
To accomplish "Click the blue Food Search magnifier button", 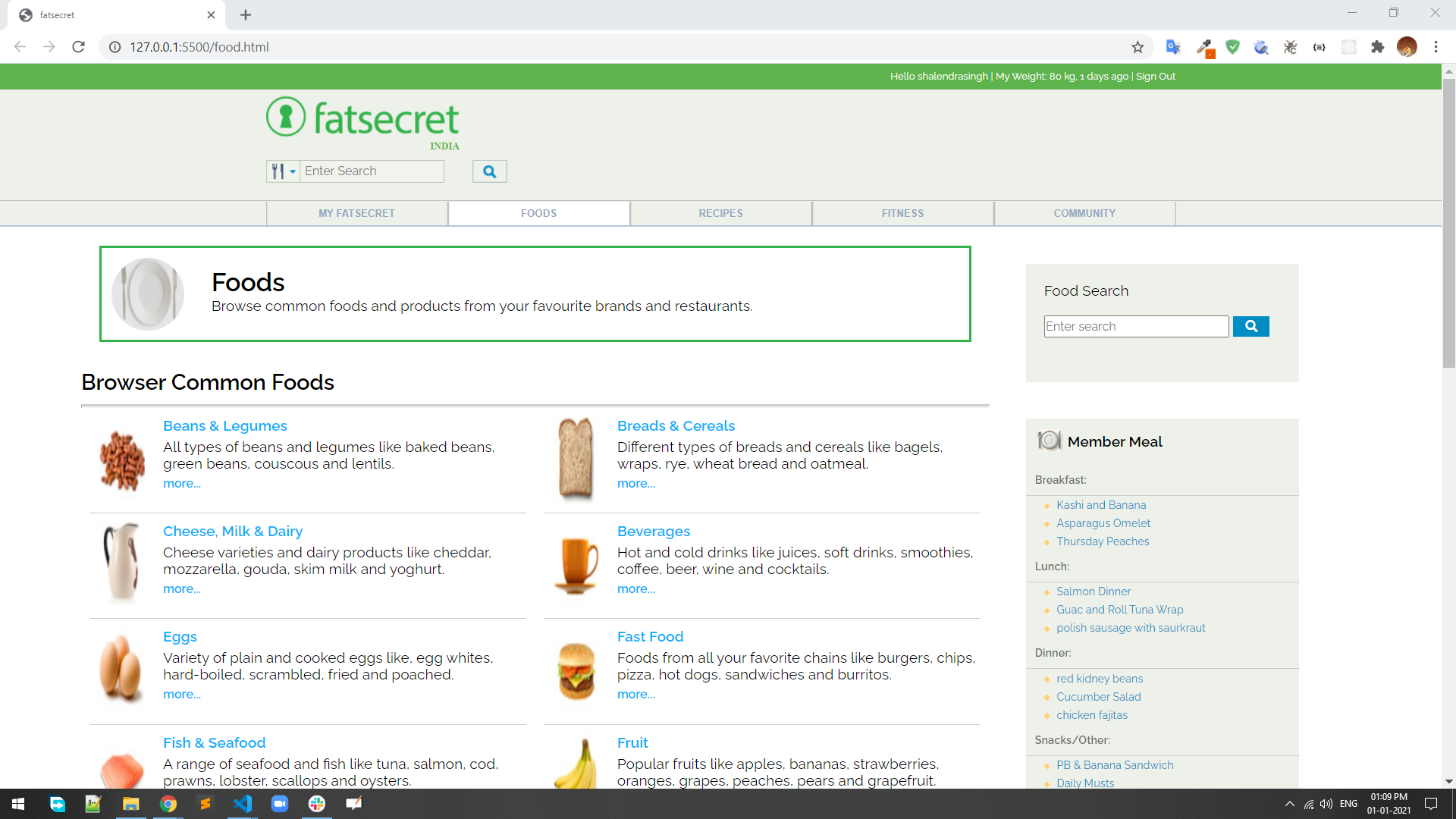I will pyautogui.click(x=1250, y=326).
